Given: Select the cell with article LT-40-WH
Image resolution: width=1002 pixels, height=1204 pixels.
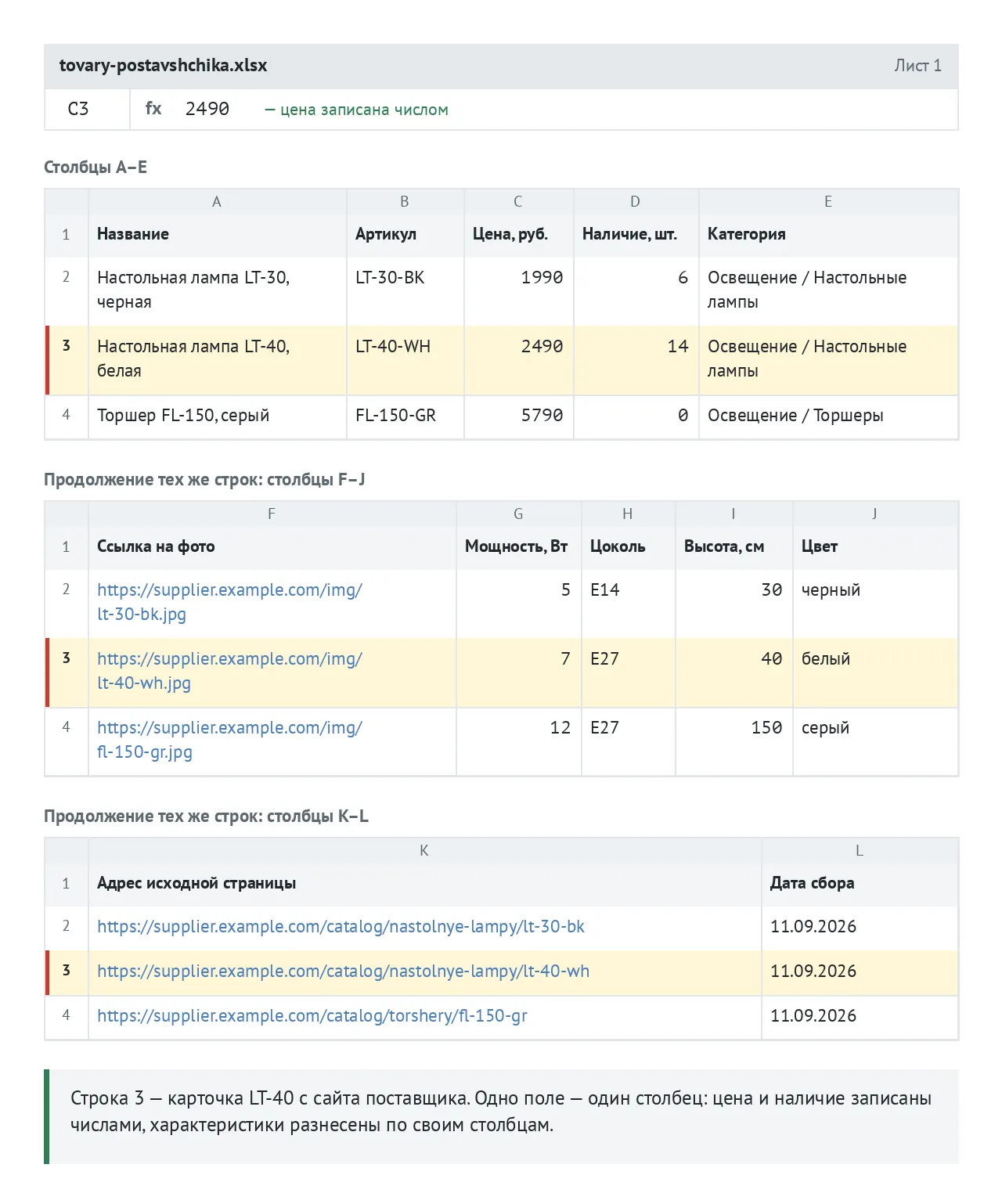Looking at the screenshot, I should [405, 360].
